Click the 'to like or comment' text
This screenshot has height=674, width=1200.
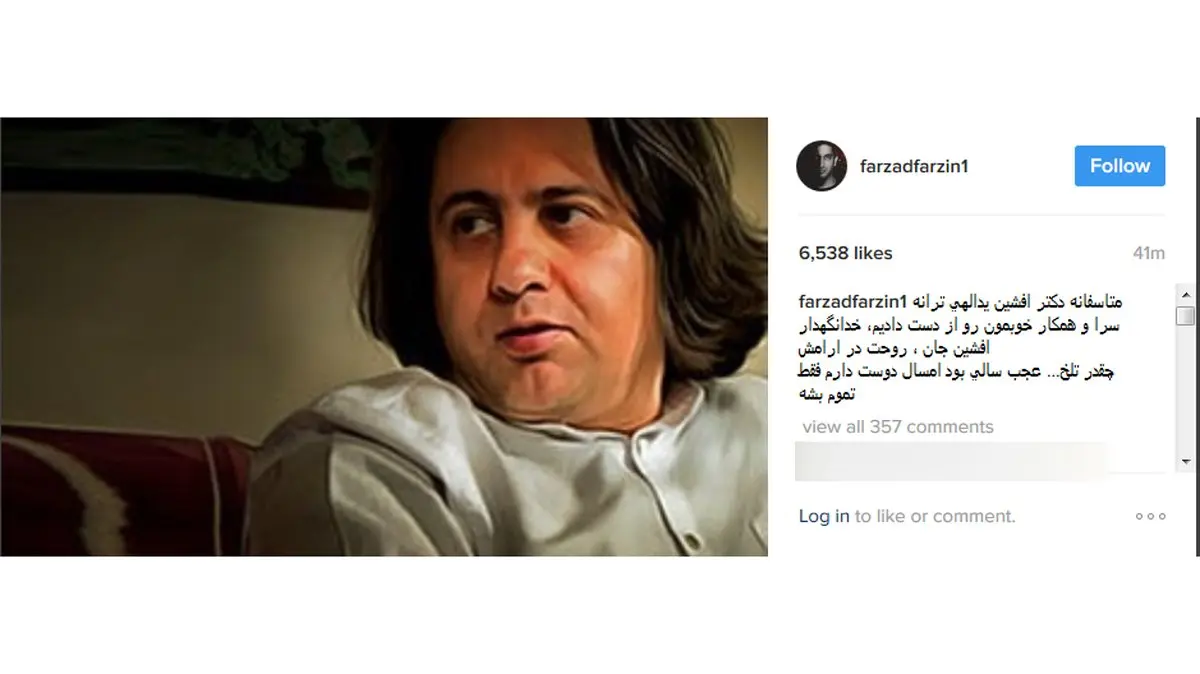tap(934, 516)
